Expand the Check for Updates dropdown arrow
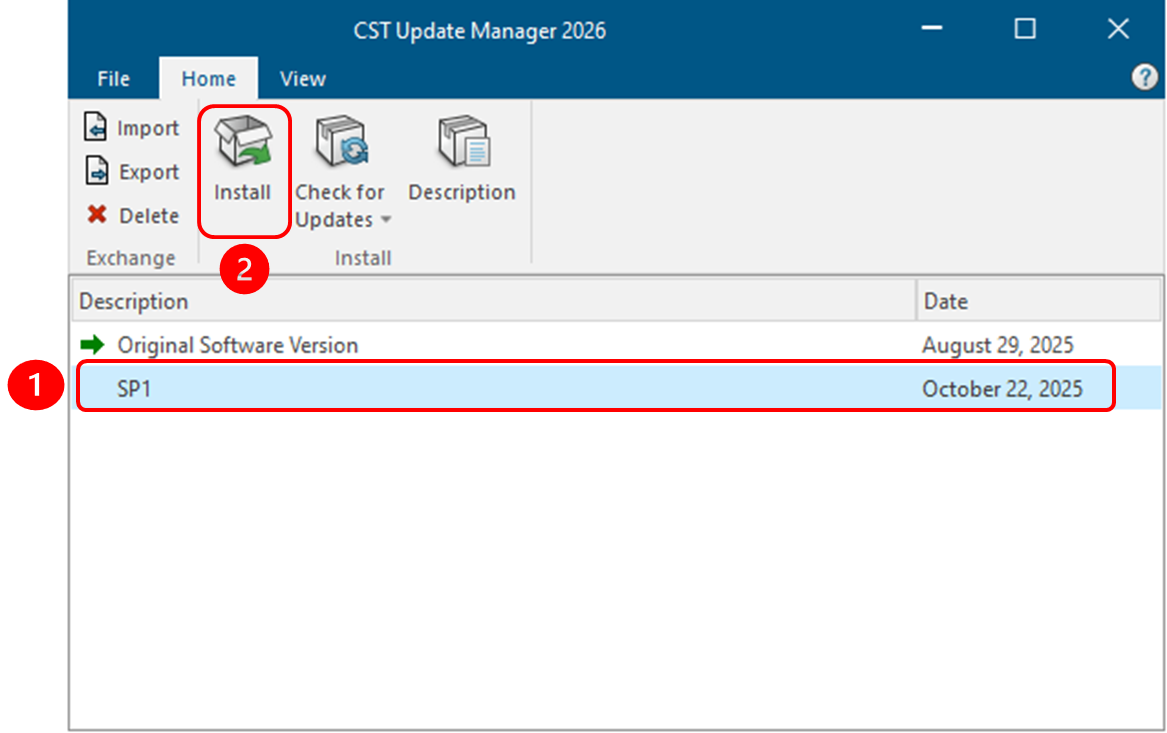 pos(386,221)
